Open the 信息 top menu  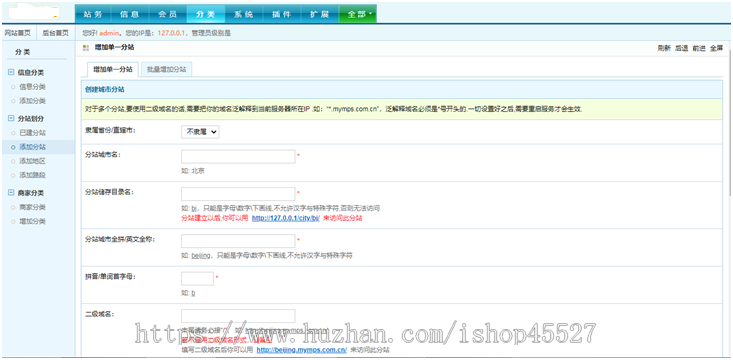[x=129, y=14]
